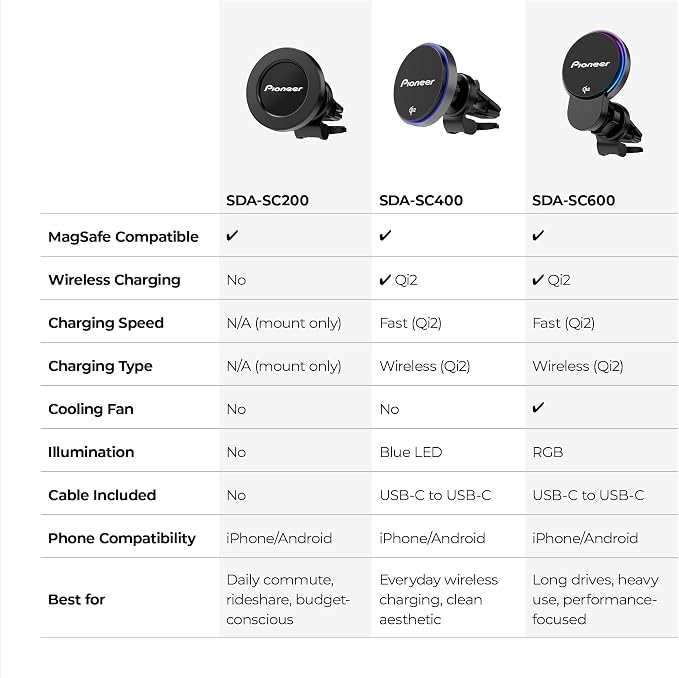Click the Wireless Charging row label
Viewport: 679px width, 678px height.
point(114,280)
